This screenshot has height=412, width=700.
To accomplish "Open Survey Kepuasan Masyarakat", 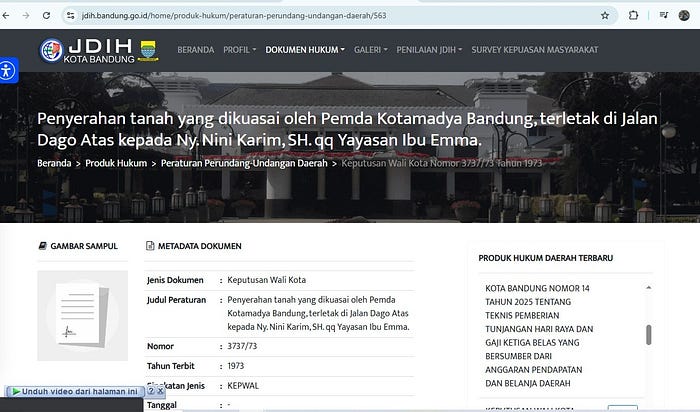I will point(535,50).
